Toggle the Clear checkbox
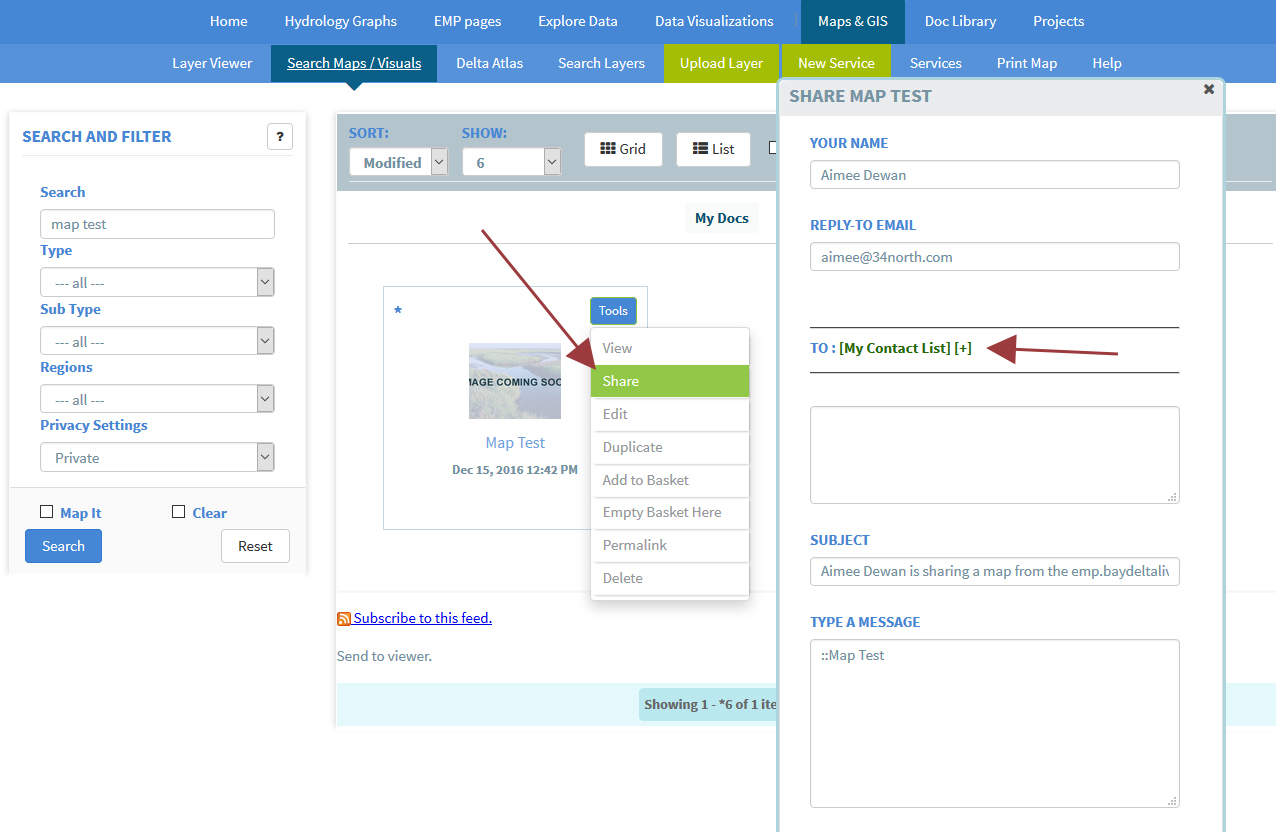 [x=178, y=512]
